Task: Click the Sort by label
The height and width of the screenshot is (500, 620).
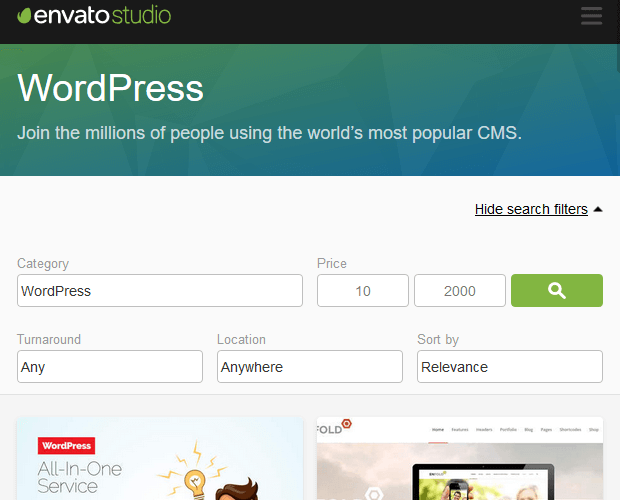Action: 438,340
